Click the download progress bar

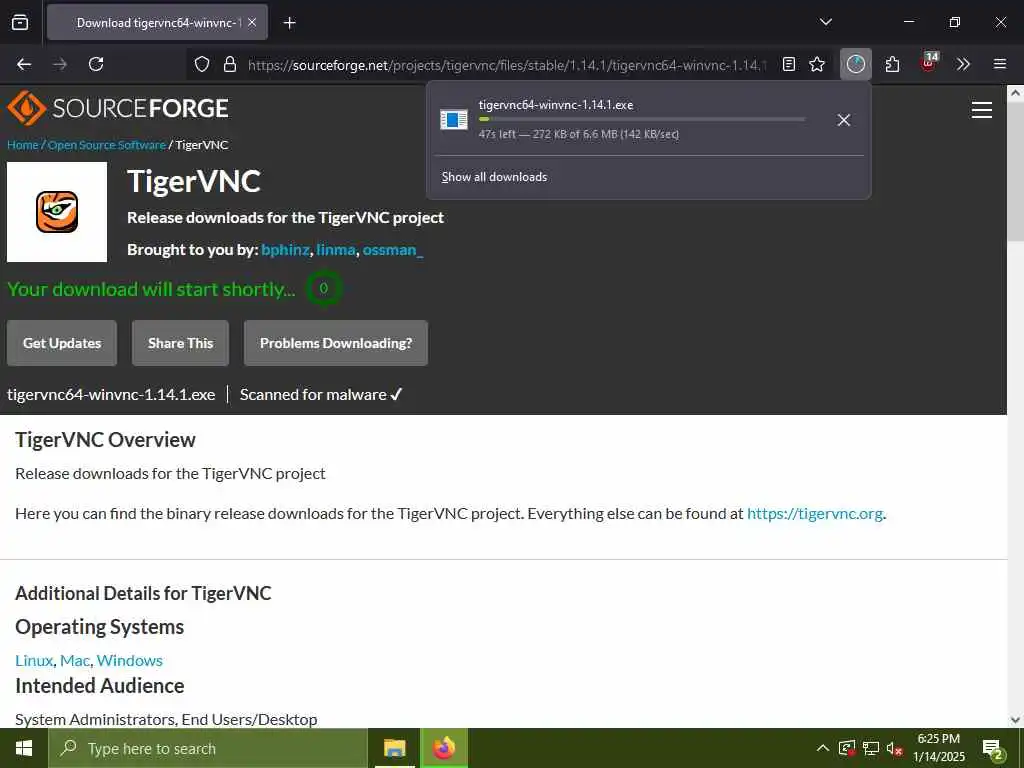click(x=642, y=120)
